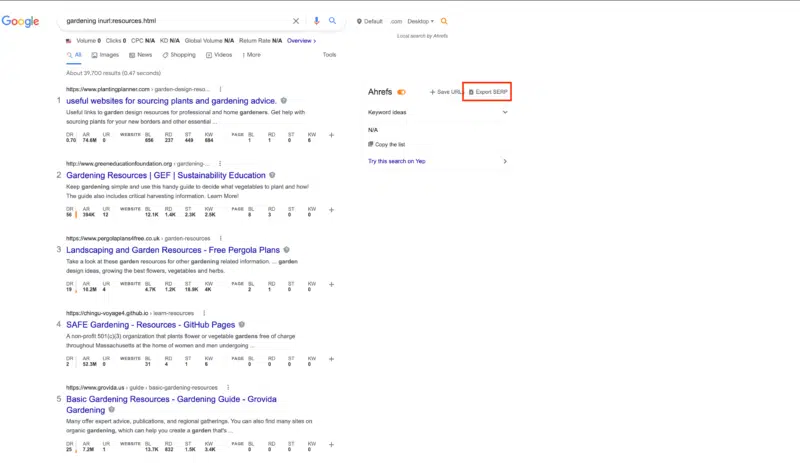
Task: Open the Desktop device dropdown
Action: (x=420, y=21)
